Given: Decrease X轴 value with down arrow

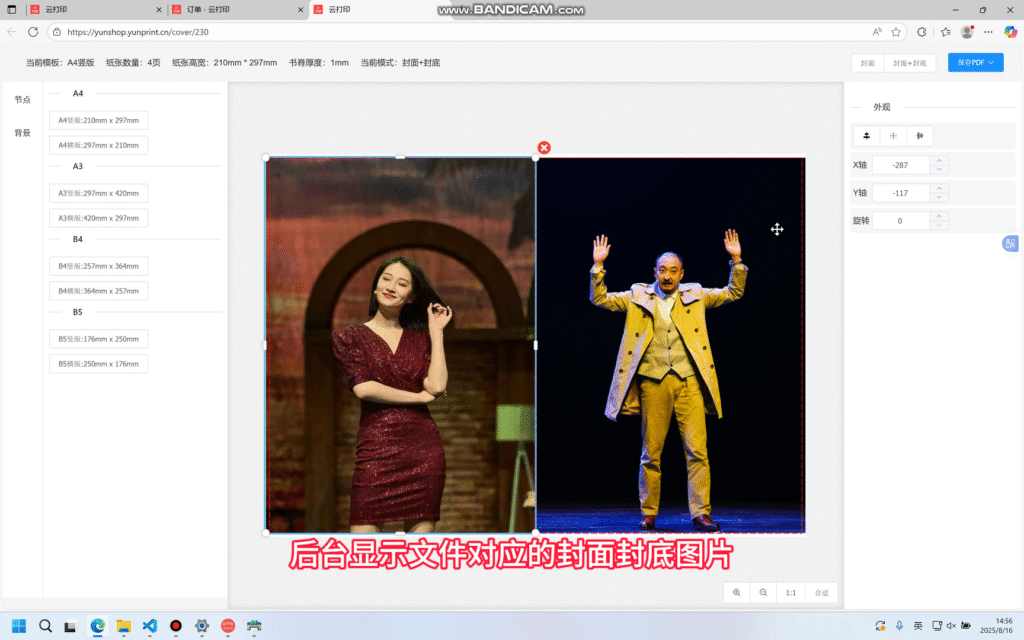Looking at the screenshot, I should coord(939,170).
